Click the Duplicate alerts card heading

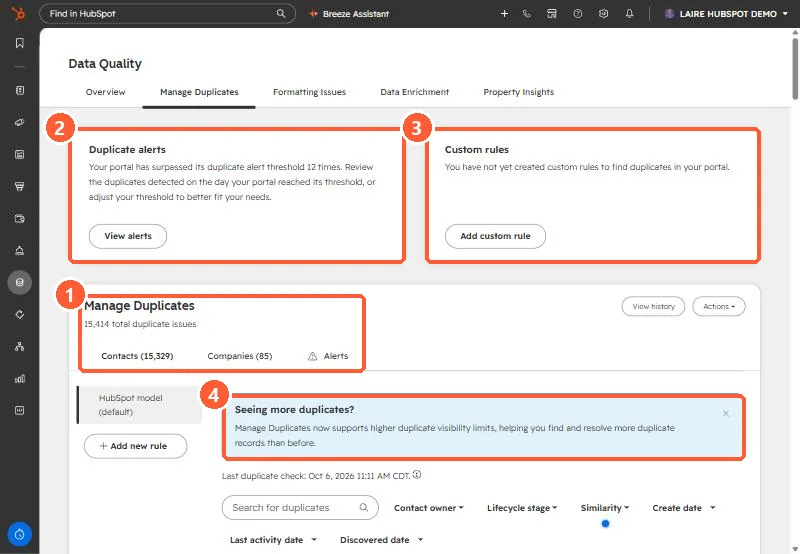[x=127, y=149]
